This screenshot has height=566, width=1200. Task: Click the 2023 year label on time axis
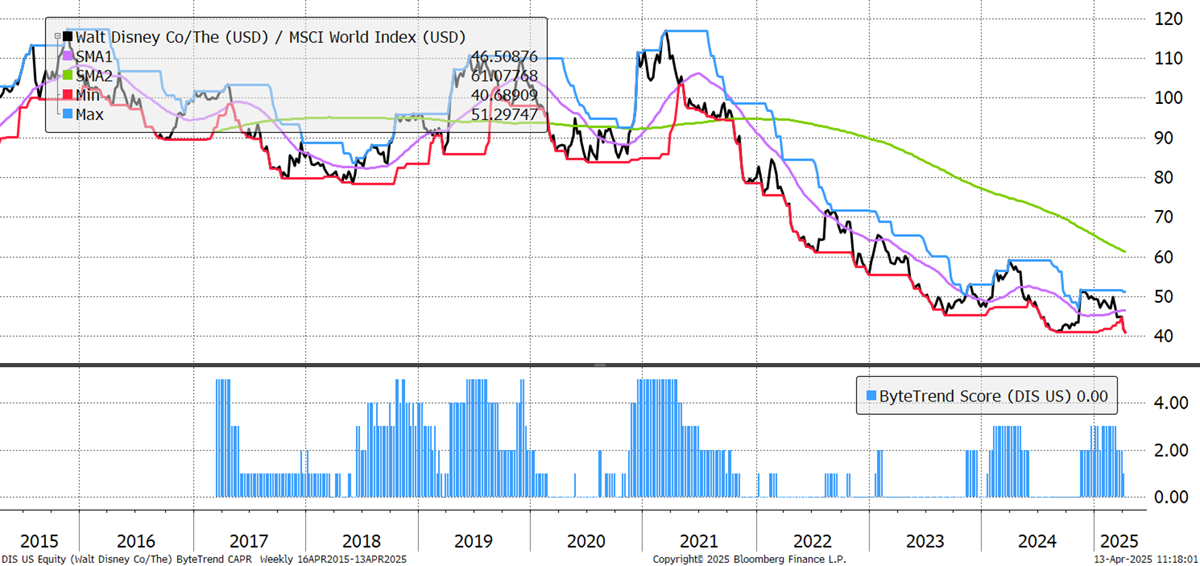[925, 541]
